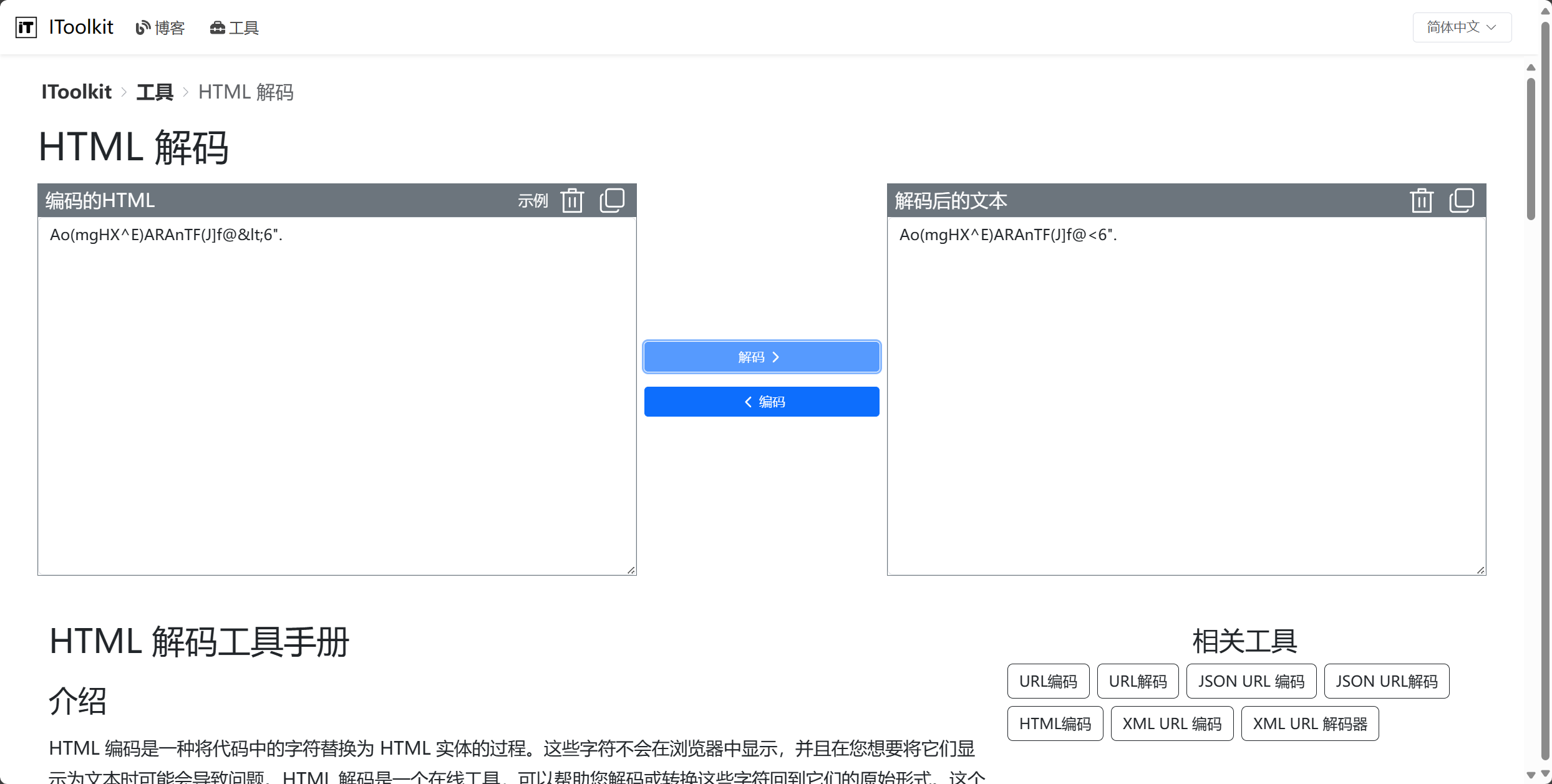Image resolution: width=1552 pixels, height=784 pixels.
Task: Open the XML URL 解码器 related tool
Action: tap(1309, 724)
